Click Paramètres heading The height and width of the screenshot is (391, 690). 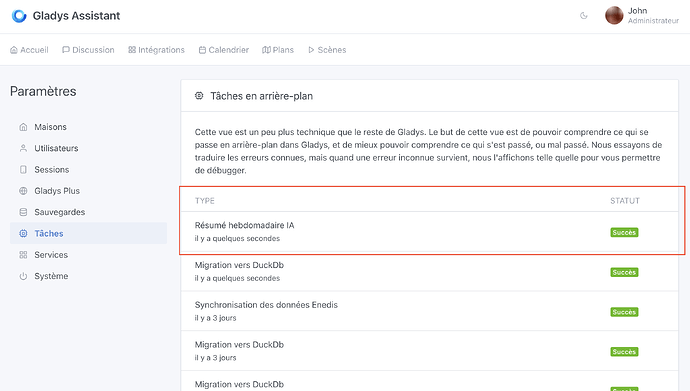(43, 91)
